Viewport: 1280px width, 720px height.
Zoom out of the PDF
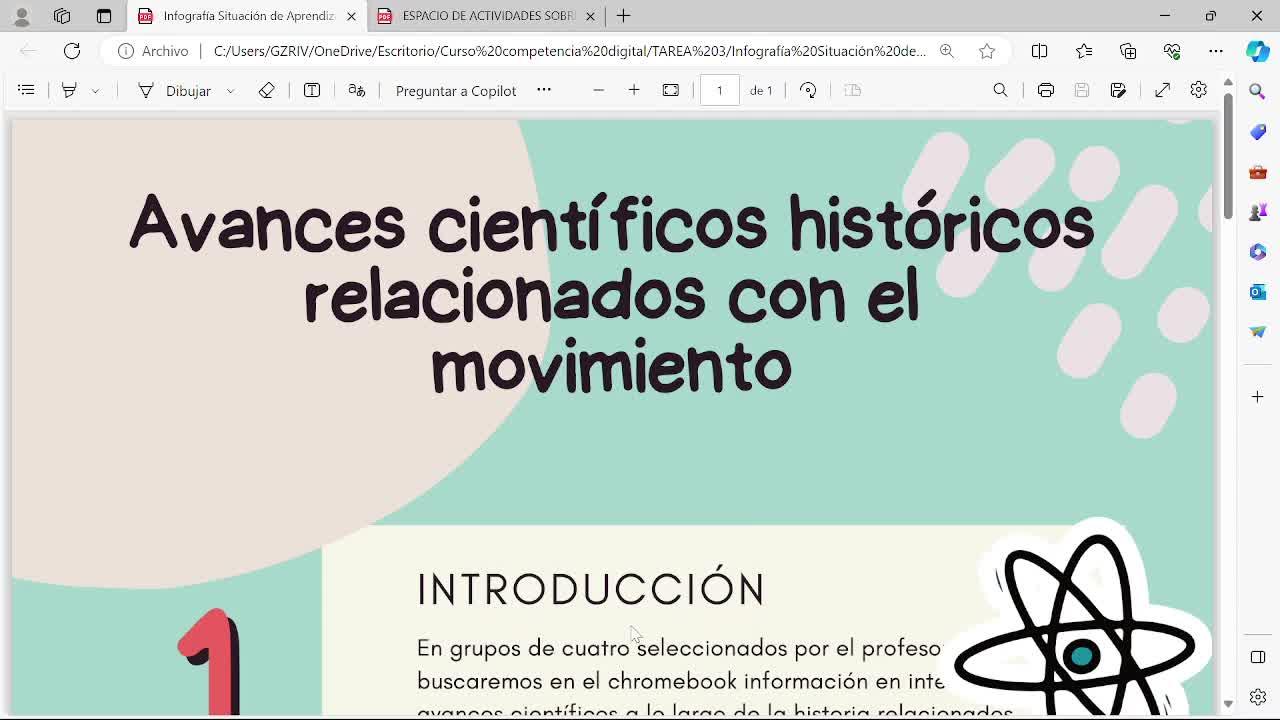click(x=598, y=90)
